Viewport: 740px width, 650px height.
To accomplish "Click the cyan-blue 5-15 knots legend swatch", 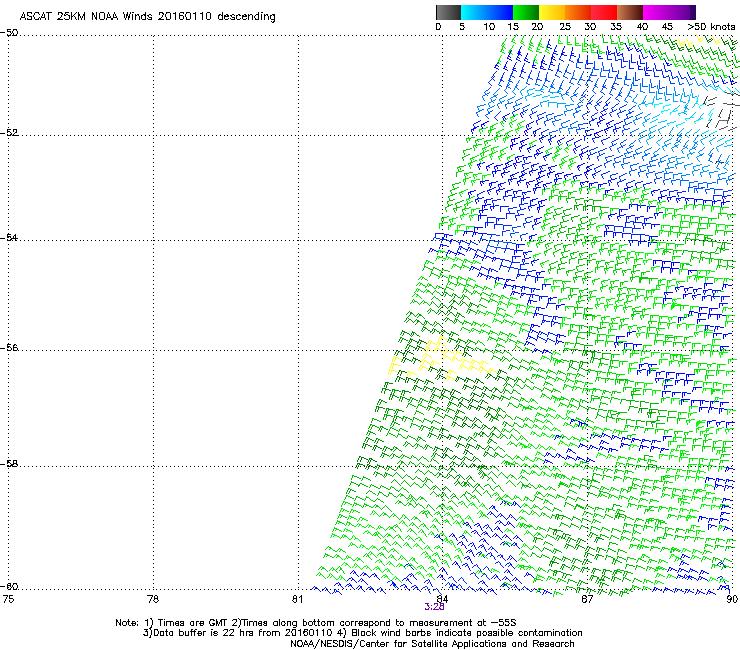I will coord(487,12).
